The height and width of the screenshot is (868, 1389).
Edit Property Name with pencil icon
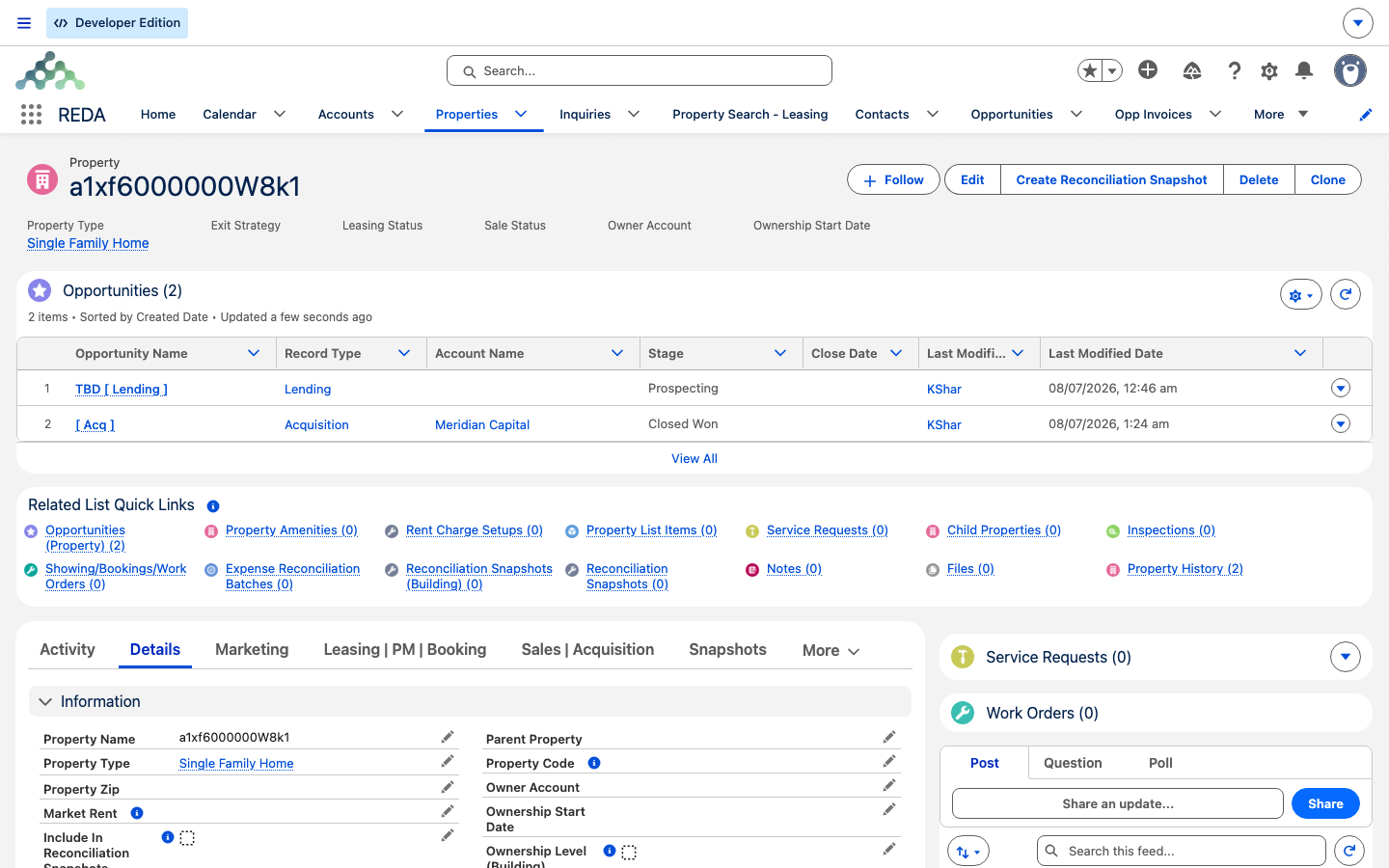point(448,738)
